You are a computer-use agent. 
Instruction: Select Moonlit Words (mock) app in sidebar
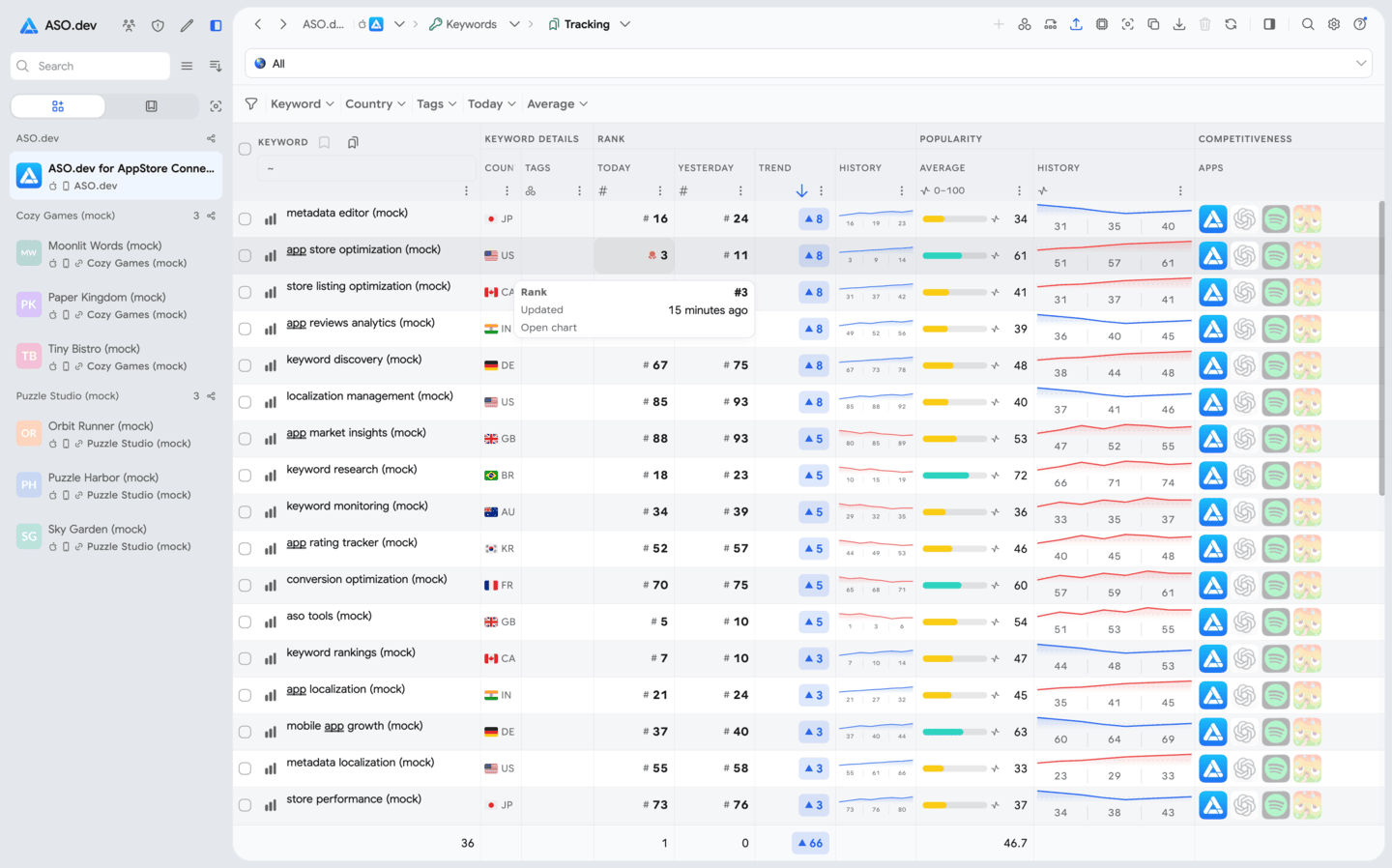[x=116, y=254]
